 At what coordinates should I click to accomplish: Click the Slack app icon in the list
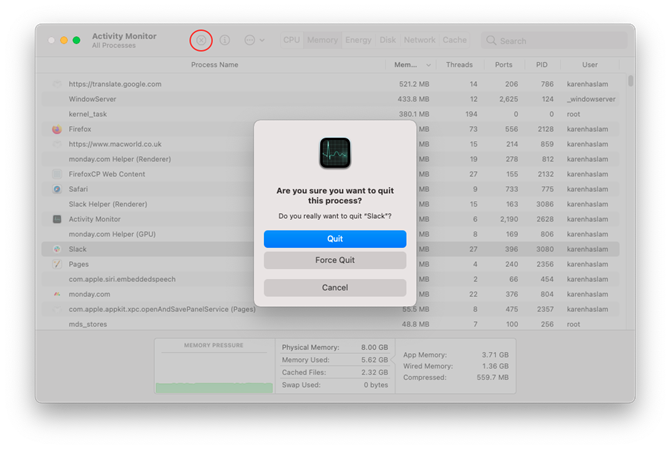coord(57,249)
